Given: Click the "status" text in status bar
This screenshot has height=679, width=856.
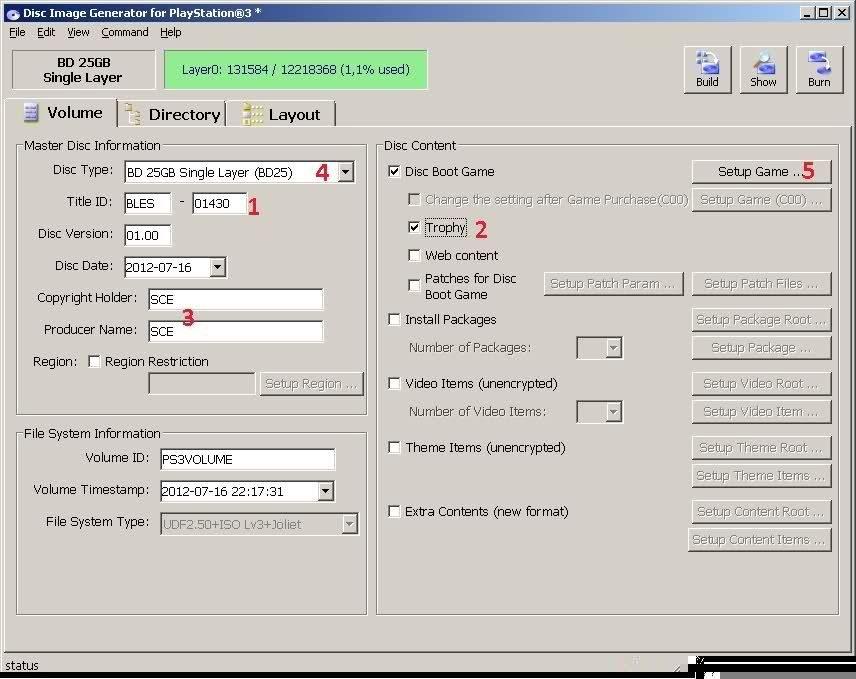Looking at the screenshot, I should 22,665.
